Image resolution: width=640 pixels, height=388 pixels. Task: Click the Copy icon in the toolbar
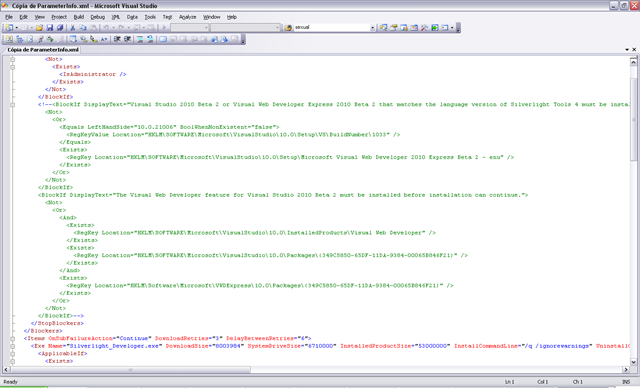[83, 27]
